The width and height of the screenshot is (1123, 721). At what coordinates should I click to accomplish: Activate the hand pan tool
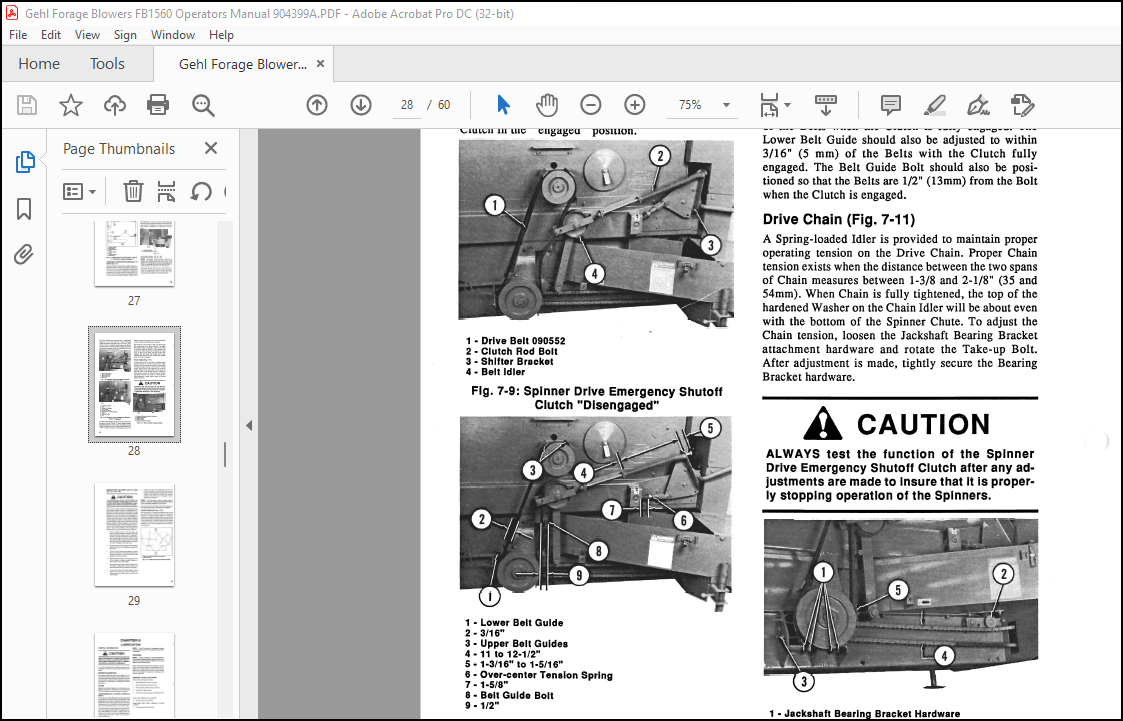pos(546,105)
